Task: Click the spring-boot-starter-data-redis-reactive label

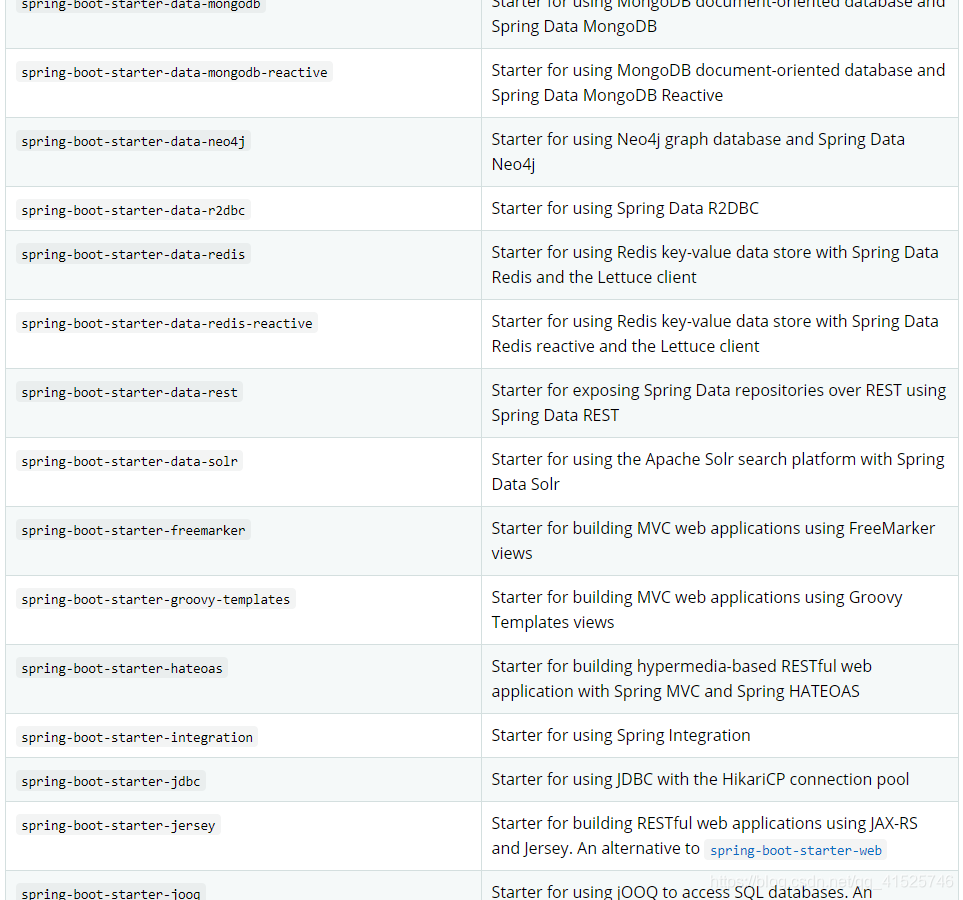Action: pyautogui.click(x=166, y=323)
